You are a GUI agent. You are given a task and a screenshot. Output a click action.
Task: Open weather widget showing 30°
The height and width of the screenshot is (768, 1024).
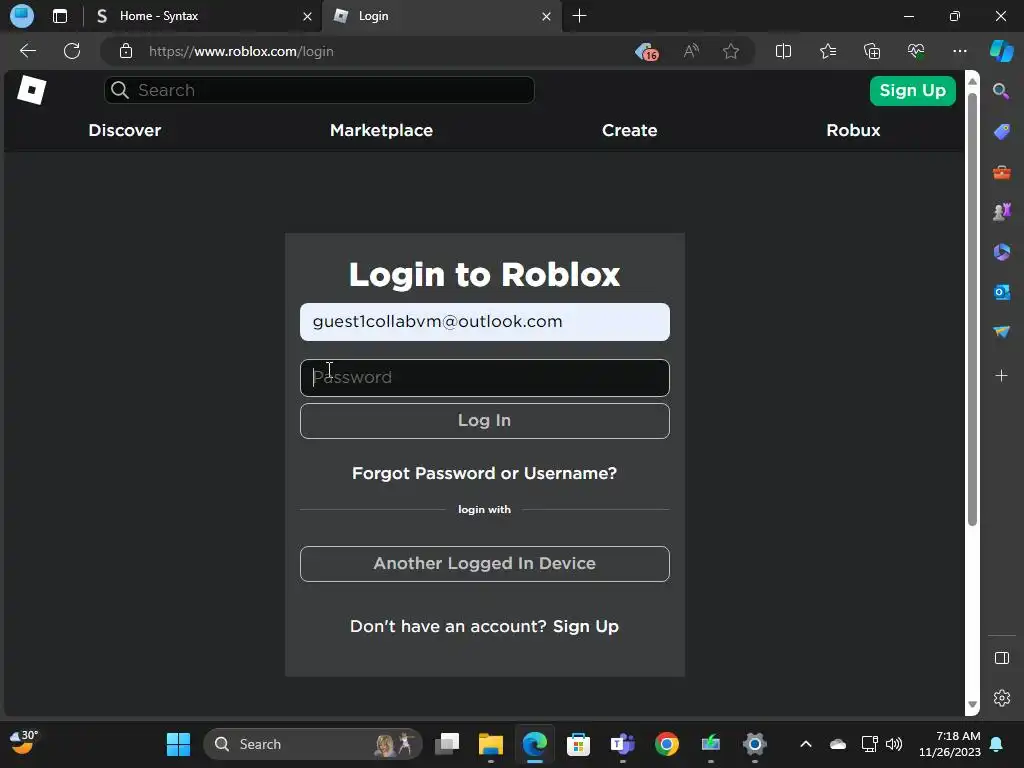click(x=24, y=742)
